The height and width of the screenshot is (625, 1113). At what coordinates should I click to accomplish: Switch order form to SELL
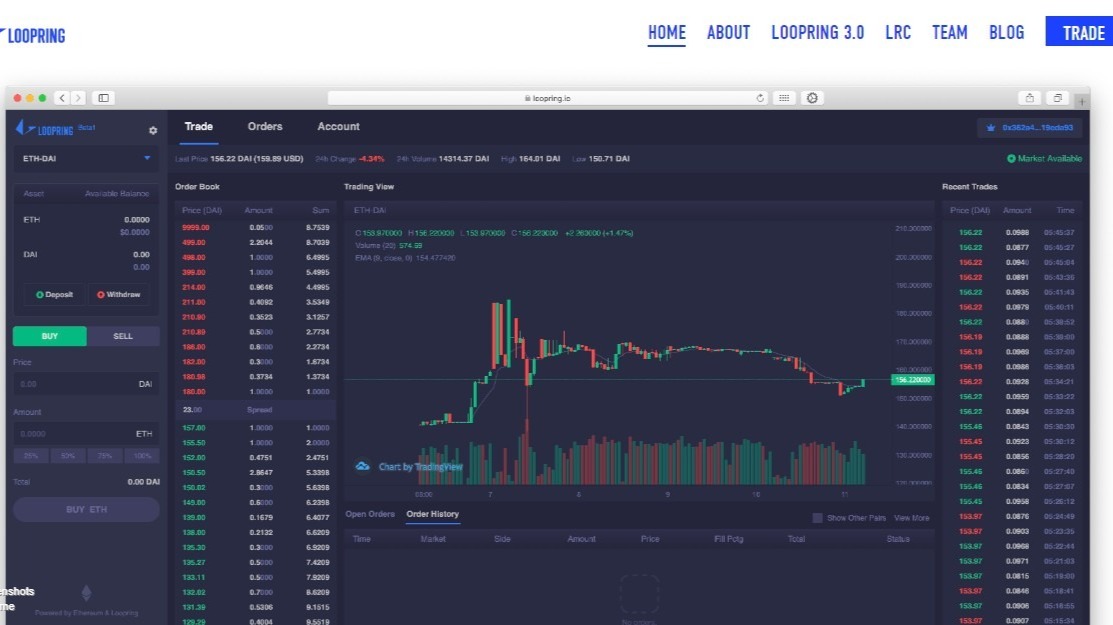tap(123, 336)
